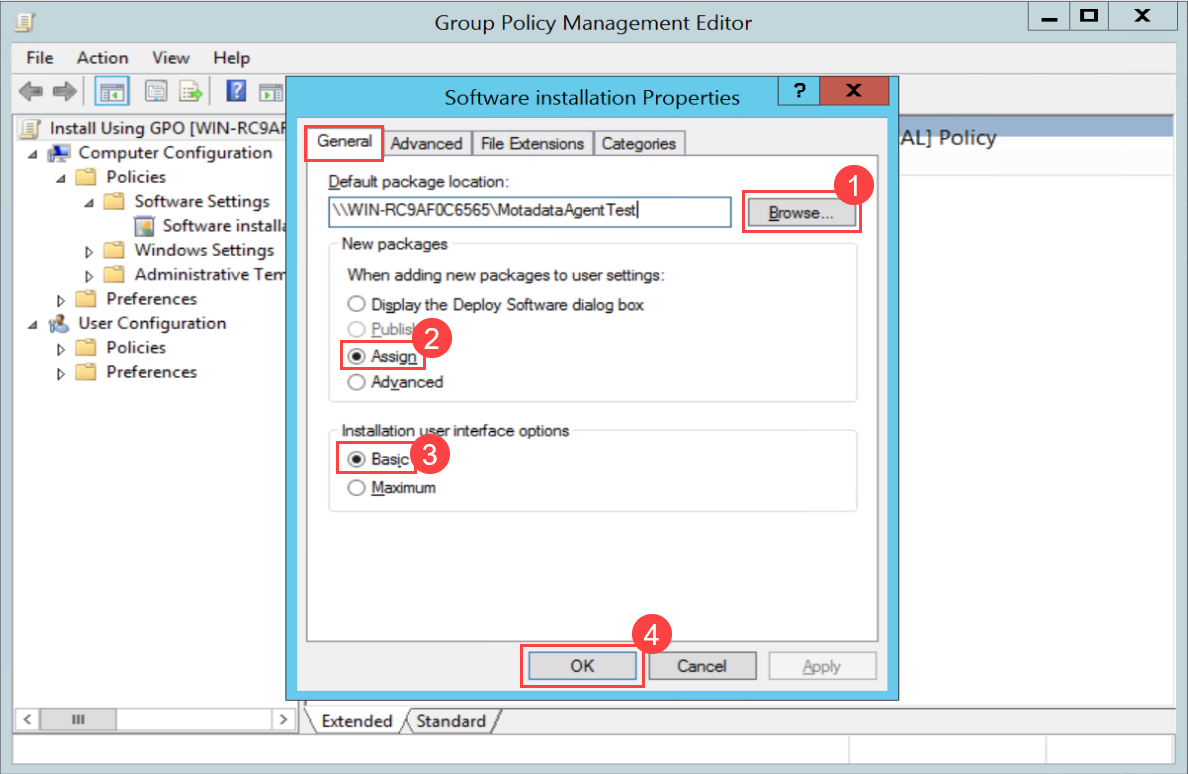Expand the Windows Settings folder

89,251
